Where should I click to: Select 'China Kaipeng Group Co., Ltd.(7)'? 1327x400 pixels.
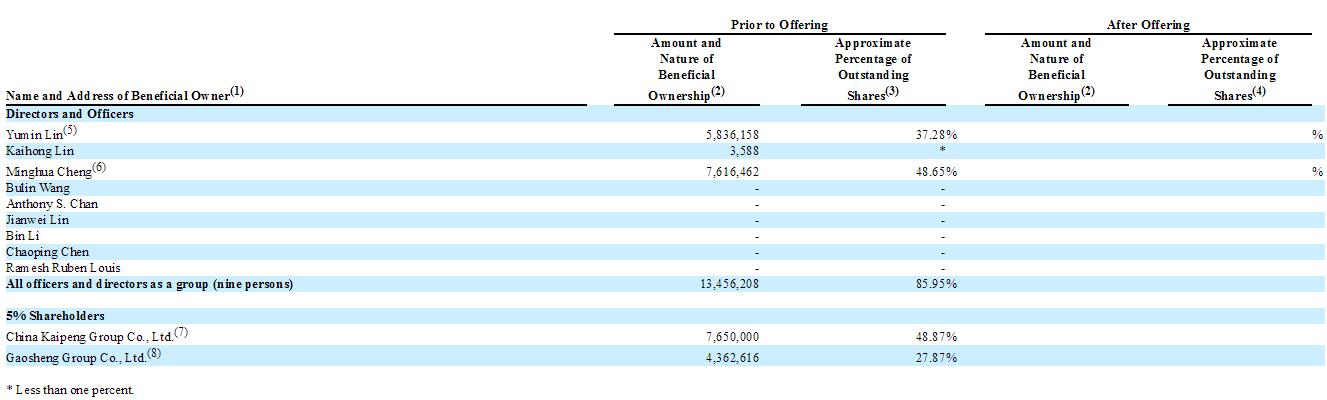pos(97,334)
